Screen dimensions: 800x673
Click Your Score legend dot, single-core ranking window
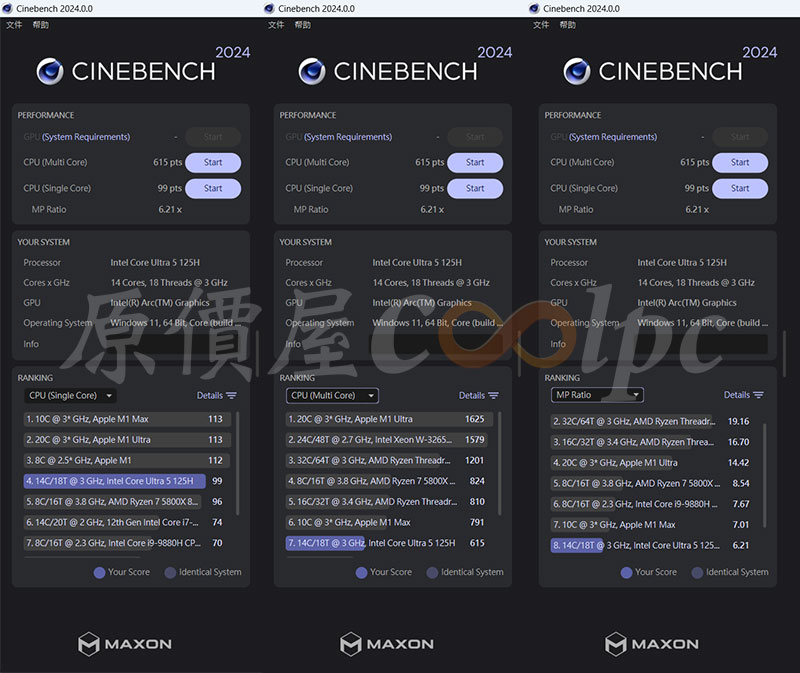(x=99, y=572)
